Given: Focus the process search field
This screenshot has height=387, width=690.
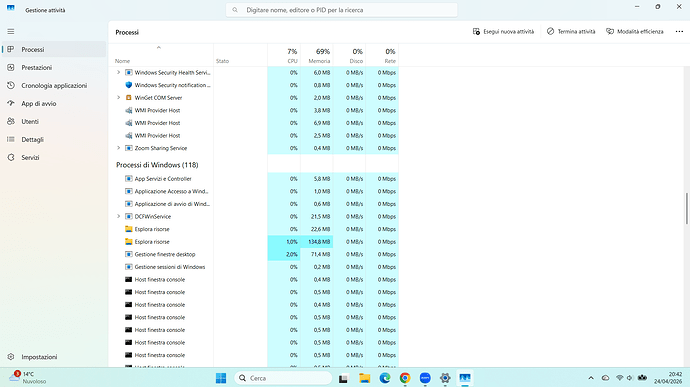Looking at the screenshot, I should point(341,10).
